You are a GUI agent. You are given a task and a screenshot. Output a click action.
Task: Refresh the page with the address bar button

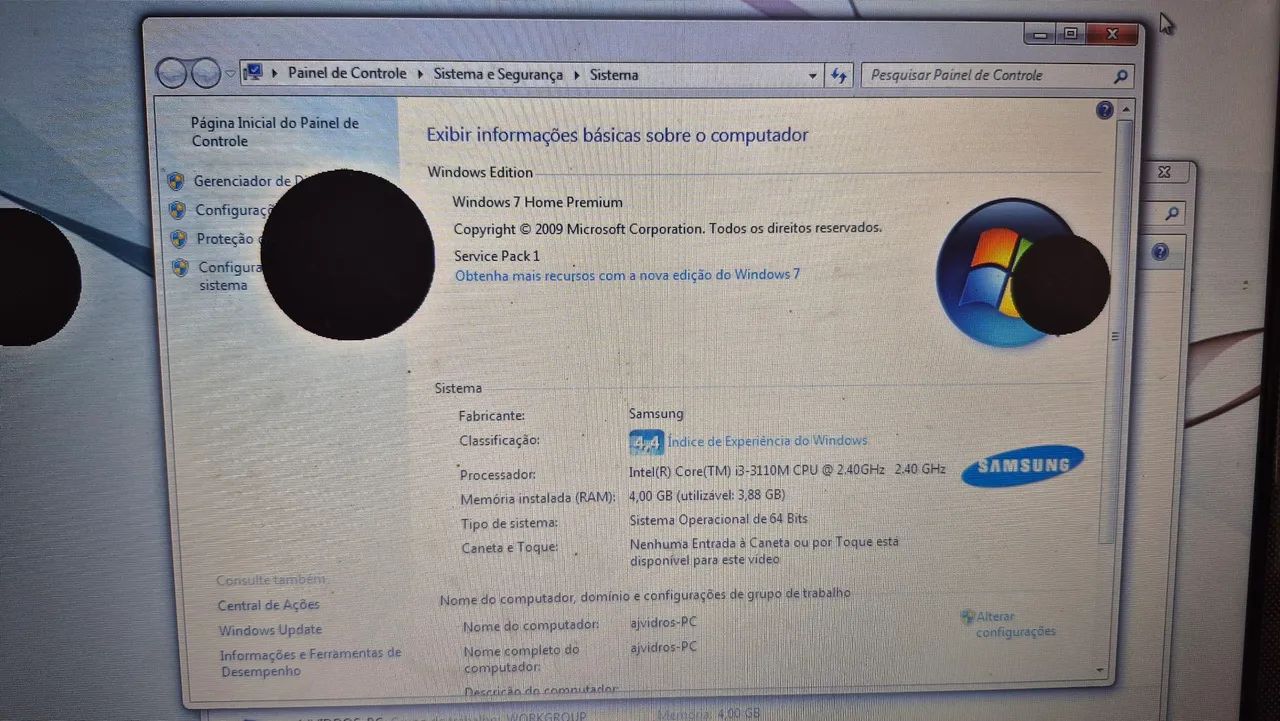tap(839, 76)
